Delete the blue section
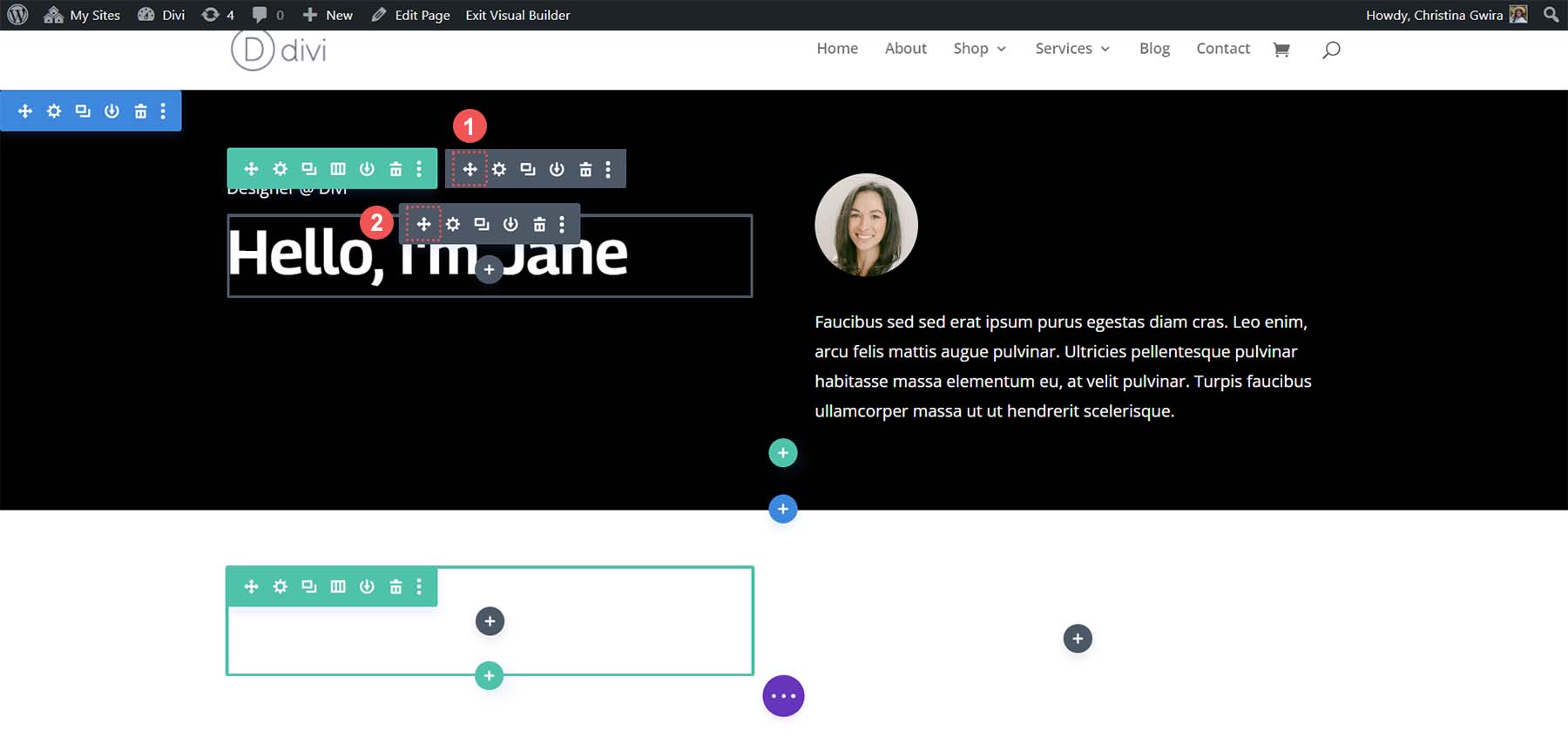The width and height of the screenshot is (1568, 738). [140, 112]
